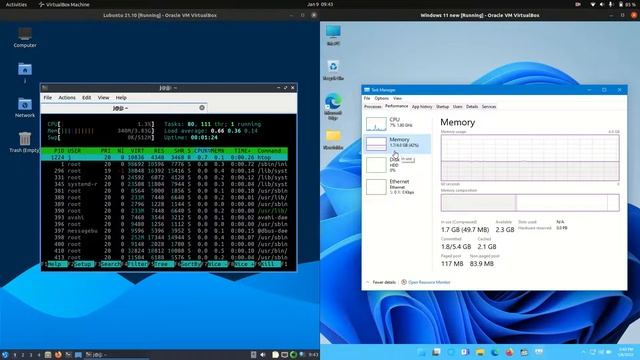Open the Trash icon on Lubuntu desktop

pos(24,142)
